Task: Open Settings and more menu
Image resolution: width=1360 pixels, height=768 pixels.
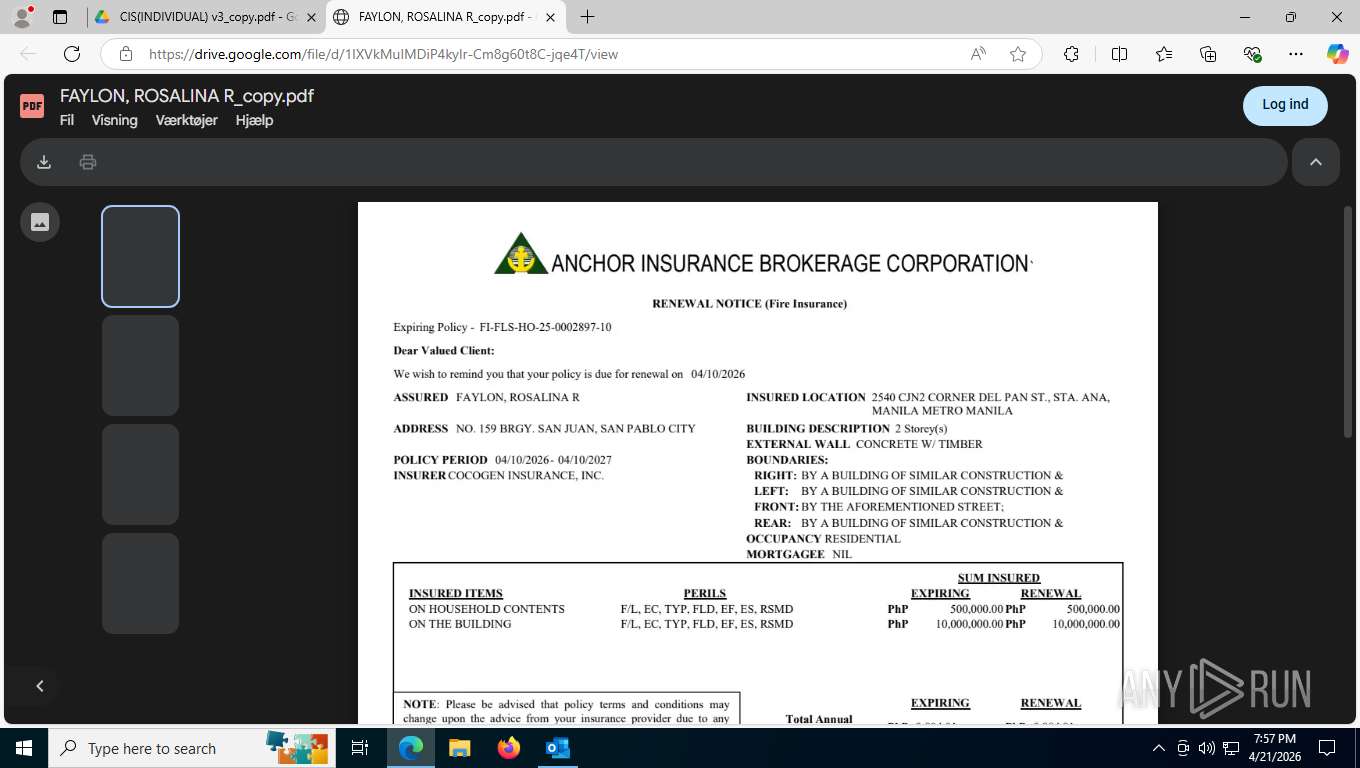Action: pos(1296,54)
